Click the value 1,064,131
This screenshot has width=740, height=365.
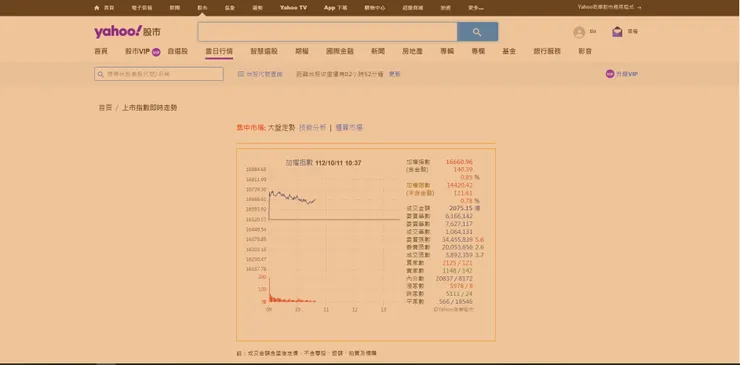pyautogui.click(x=459, y=231)
